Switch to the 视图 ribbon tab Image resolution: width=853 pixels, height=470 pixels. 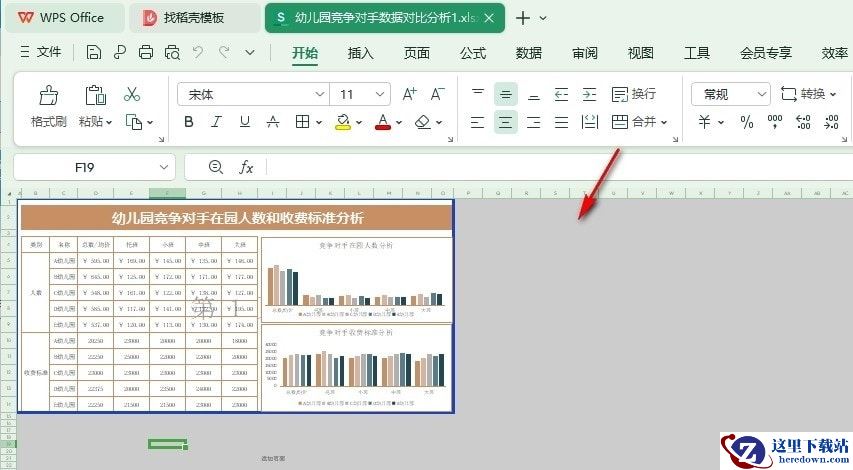tap(641, 53)
